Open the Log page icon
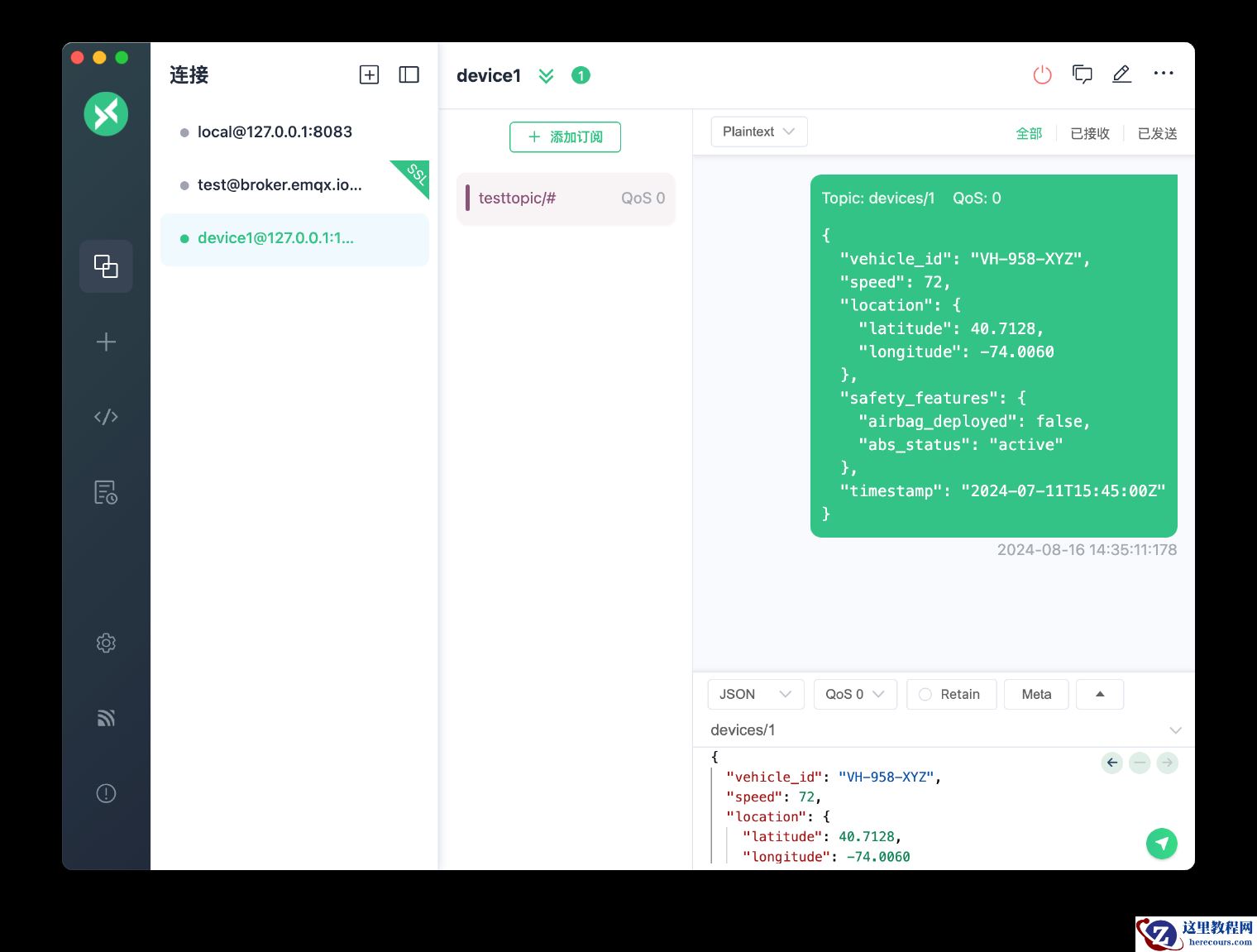Screen dimensions: 1257x952 point(106,492)
